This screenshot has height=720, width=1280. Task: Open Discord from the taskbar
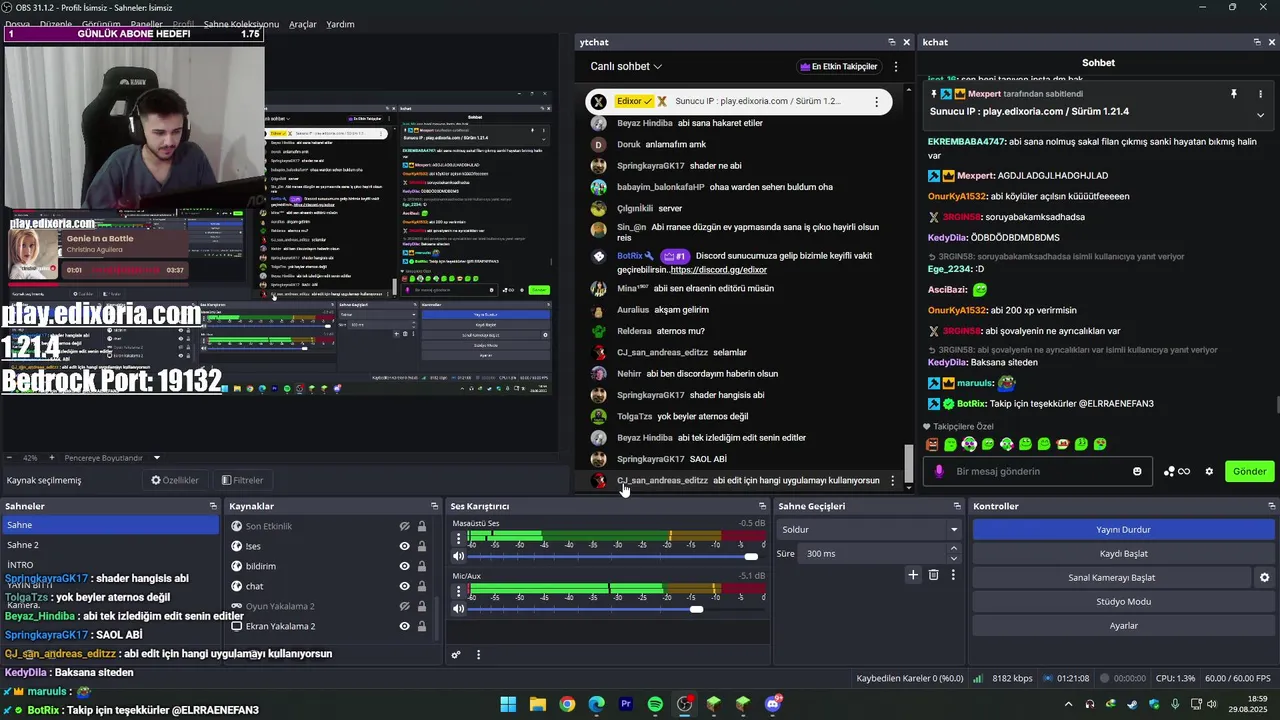pos(772,704)
